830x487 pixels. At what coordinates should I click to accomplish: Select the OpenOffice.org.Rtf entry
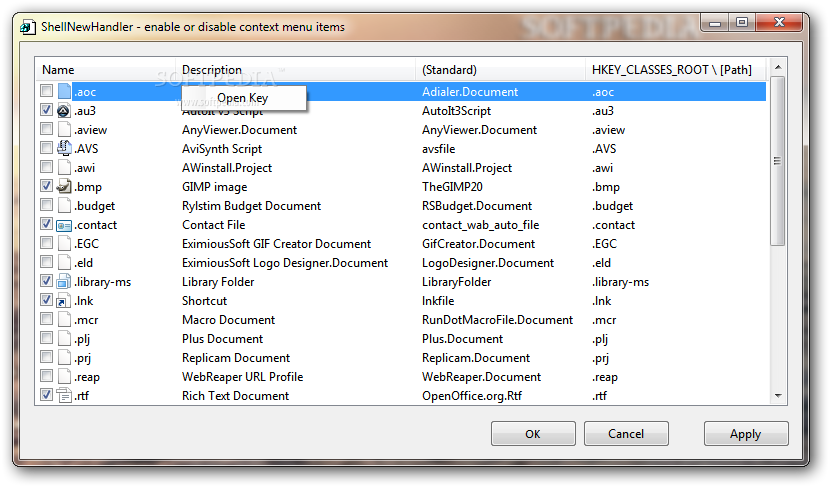click(x=472, y=396)
